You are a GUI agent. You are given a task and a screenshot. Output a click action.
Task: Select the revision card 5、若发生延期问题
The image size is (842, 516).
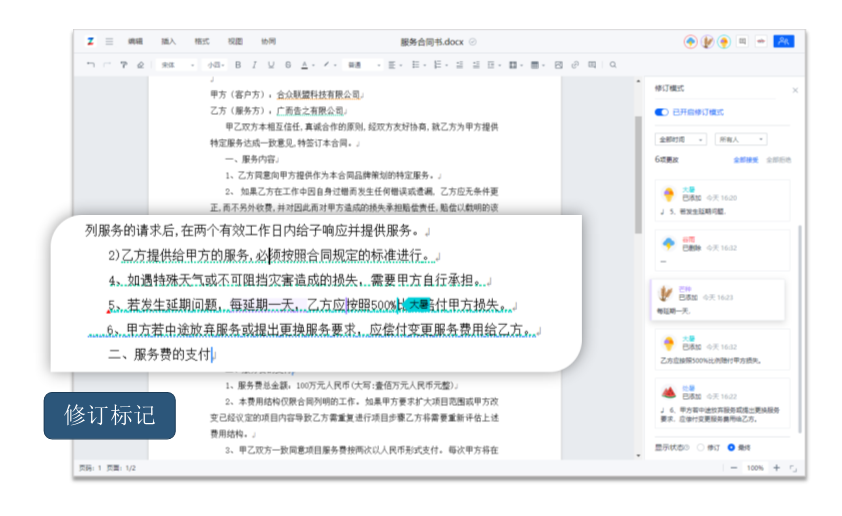pyautogui.click(x=722, y=200)
